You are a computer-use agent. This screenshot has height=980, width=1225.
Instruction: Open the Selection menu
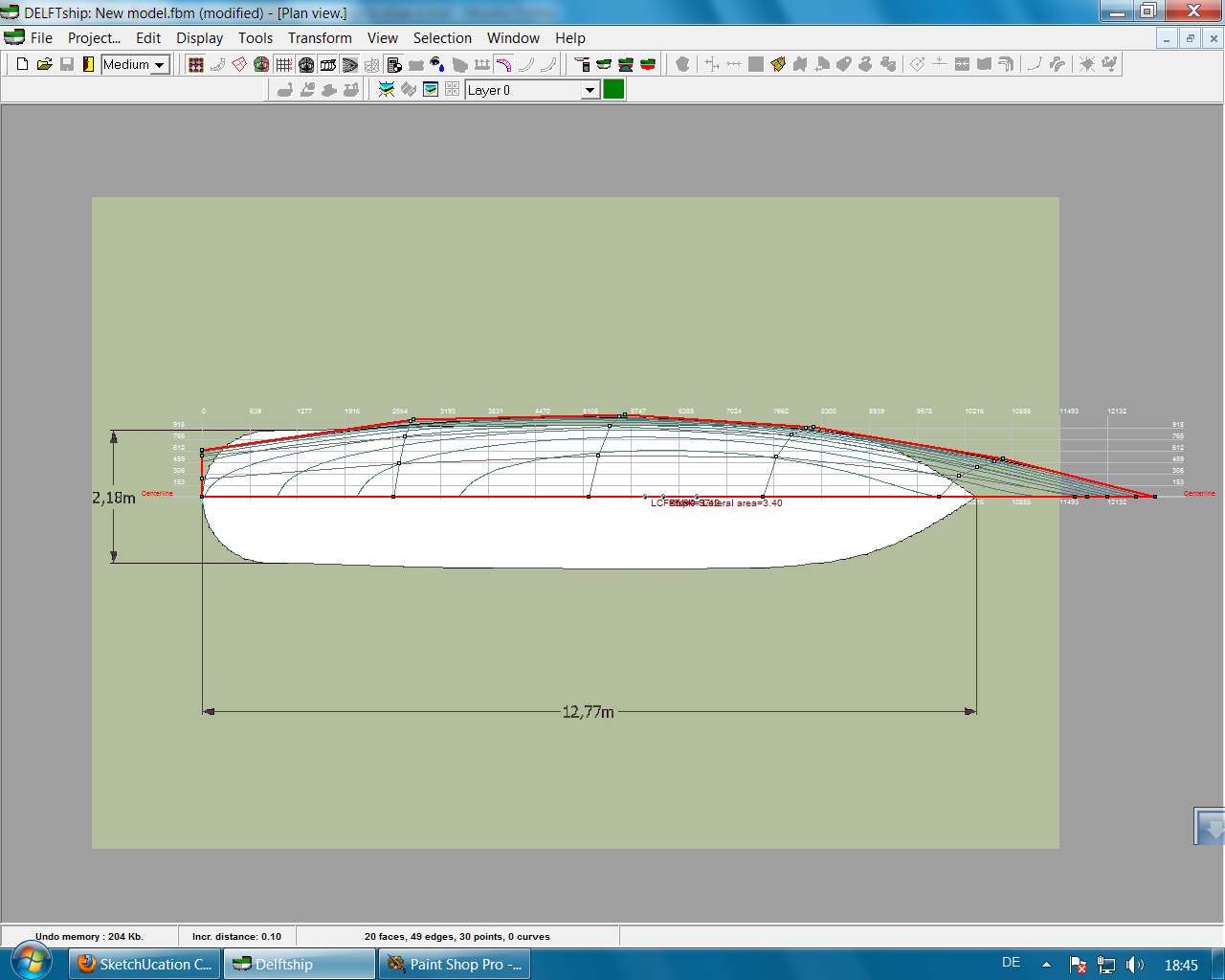442,38
